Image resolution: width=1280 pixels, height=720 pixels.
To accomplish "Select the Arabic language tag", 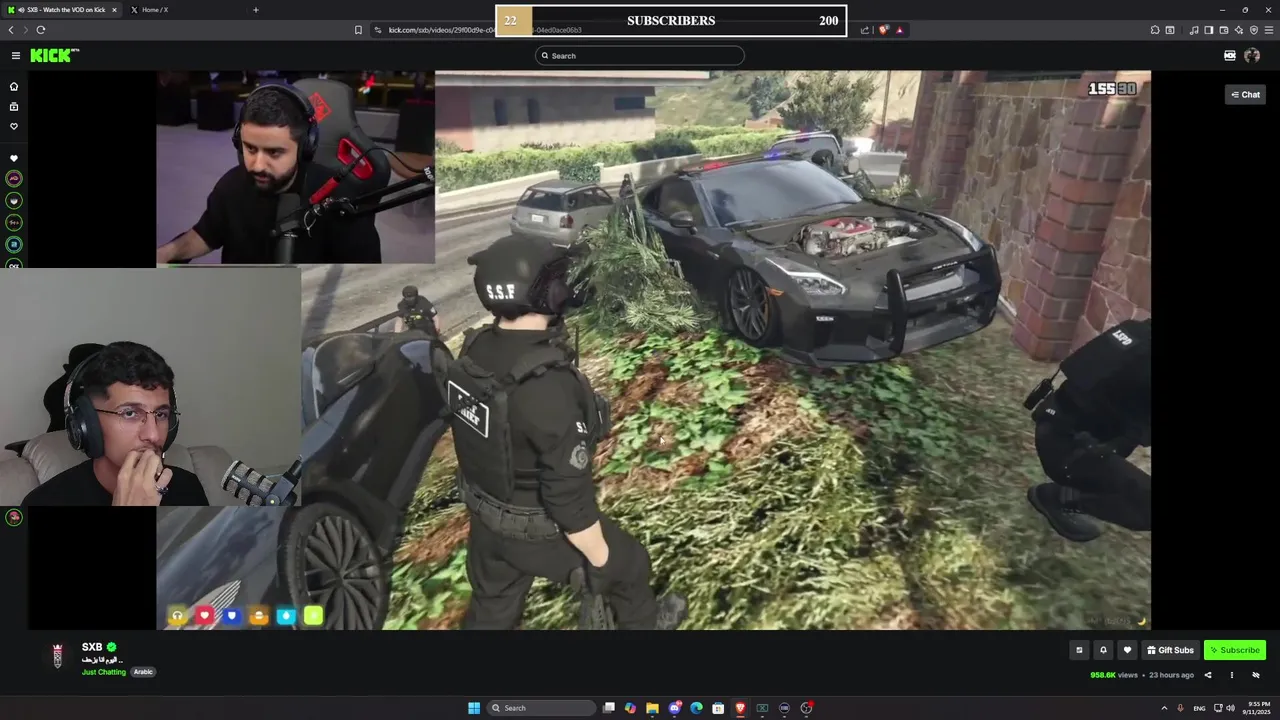I will (x=143, y=672).
